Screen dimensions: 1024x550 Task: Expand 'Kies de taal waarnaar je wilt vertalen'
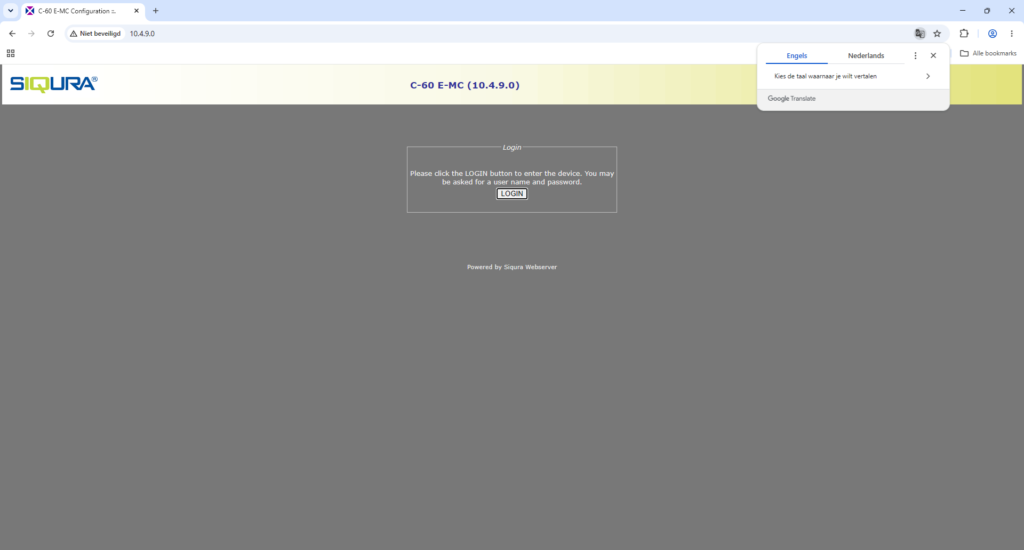click(852, 76)
